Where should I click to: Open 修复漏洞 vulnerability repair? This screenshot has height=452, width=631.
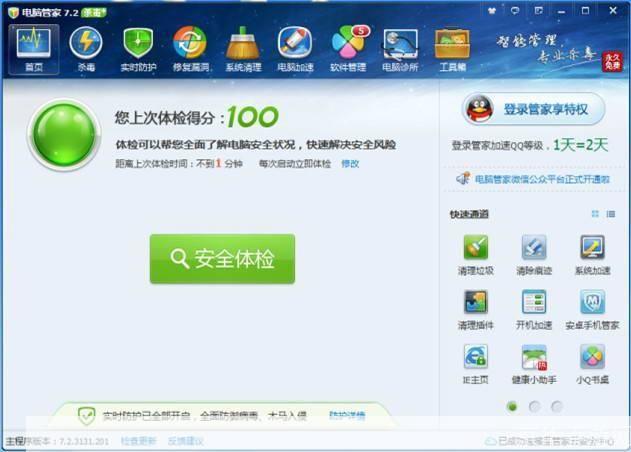[190, 50]
